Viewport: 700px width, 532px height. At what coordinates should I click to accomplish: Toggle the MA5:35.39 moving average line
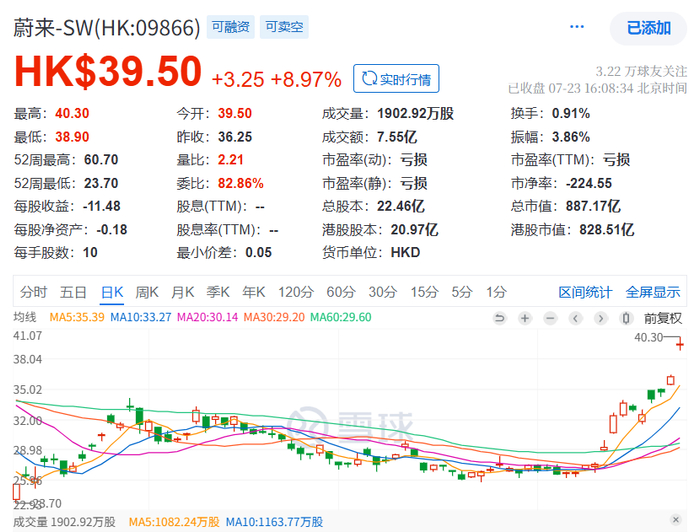pos(77,317)
